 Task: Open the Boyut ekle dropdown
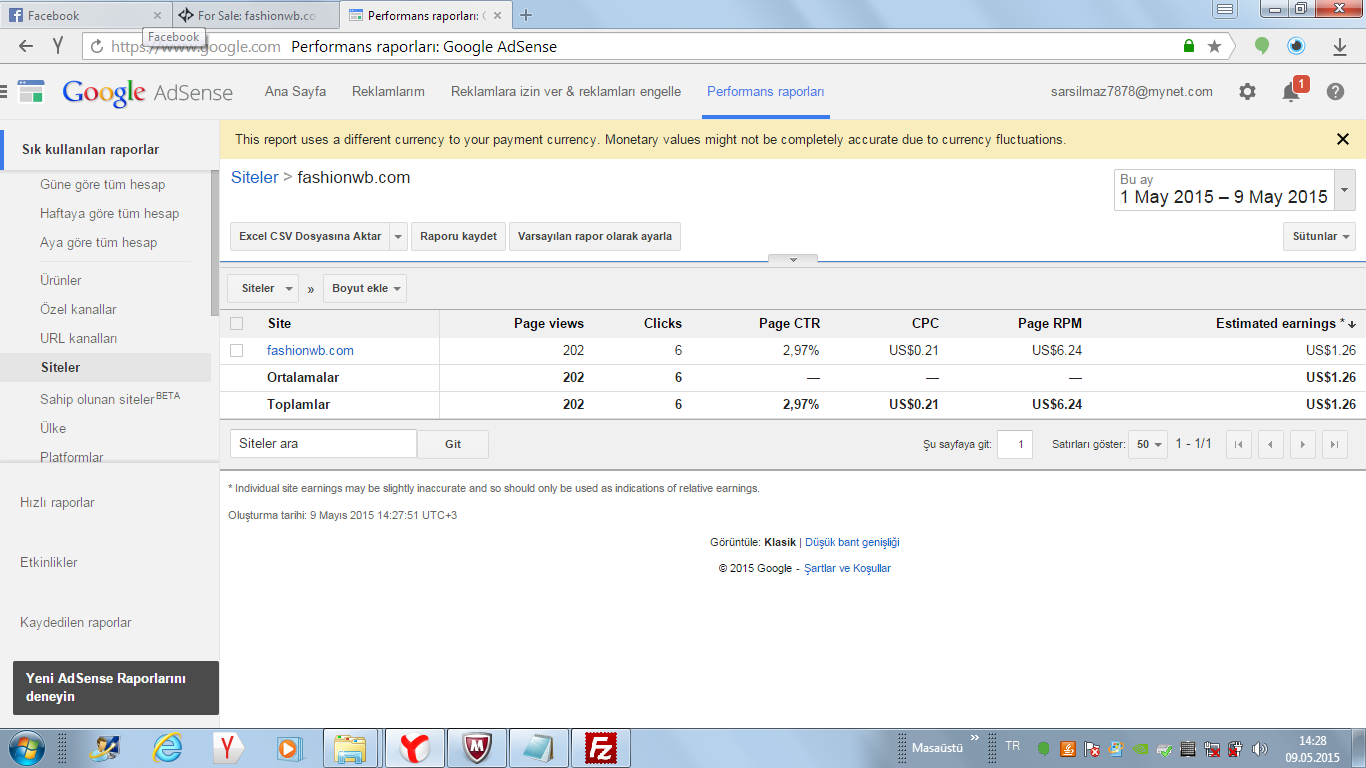[x=364, y=288]
